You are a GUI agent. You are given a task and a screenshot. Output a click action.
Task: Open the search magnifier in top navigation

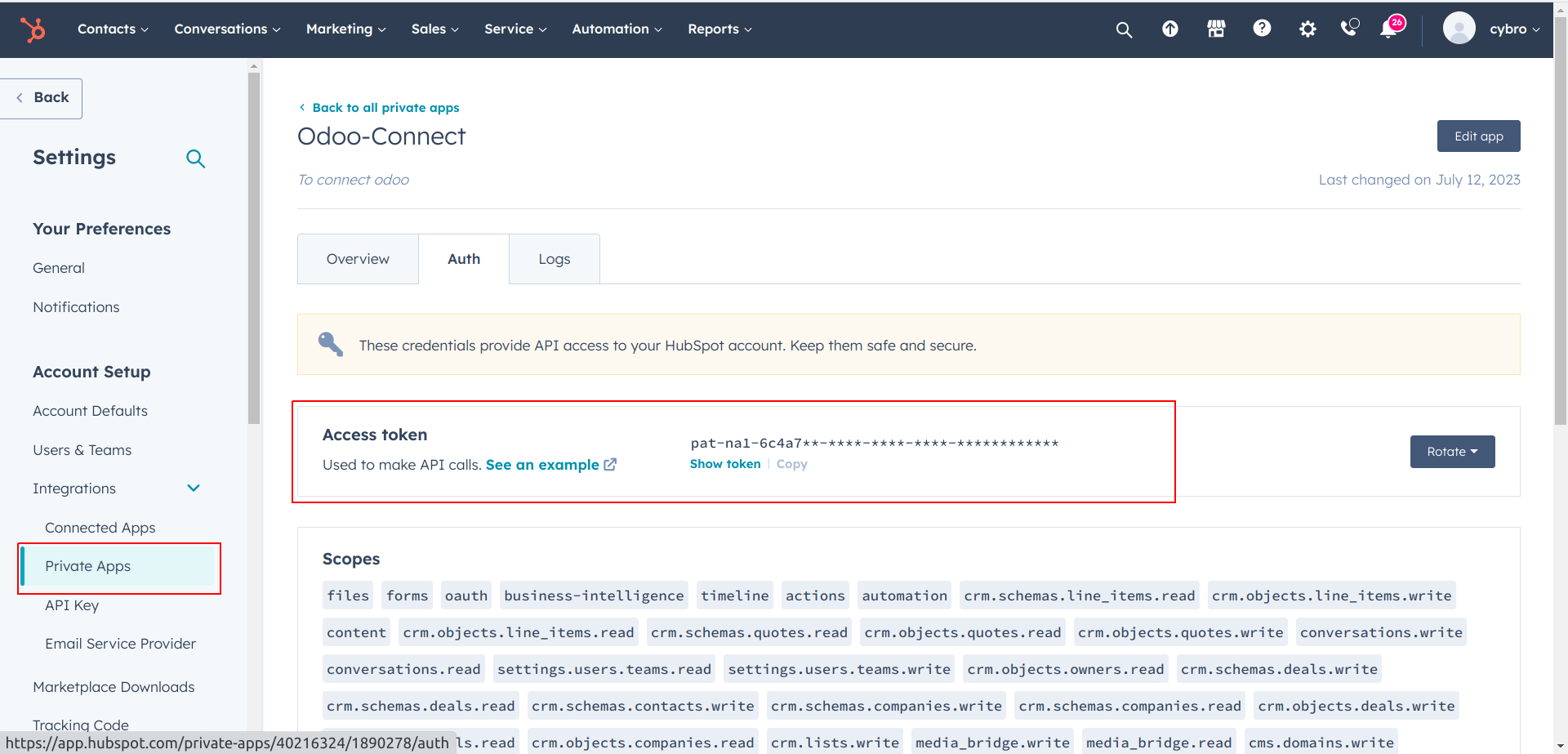(x=1124, y=30)
